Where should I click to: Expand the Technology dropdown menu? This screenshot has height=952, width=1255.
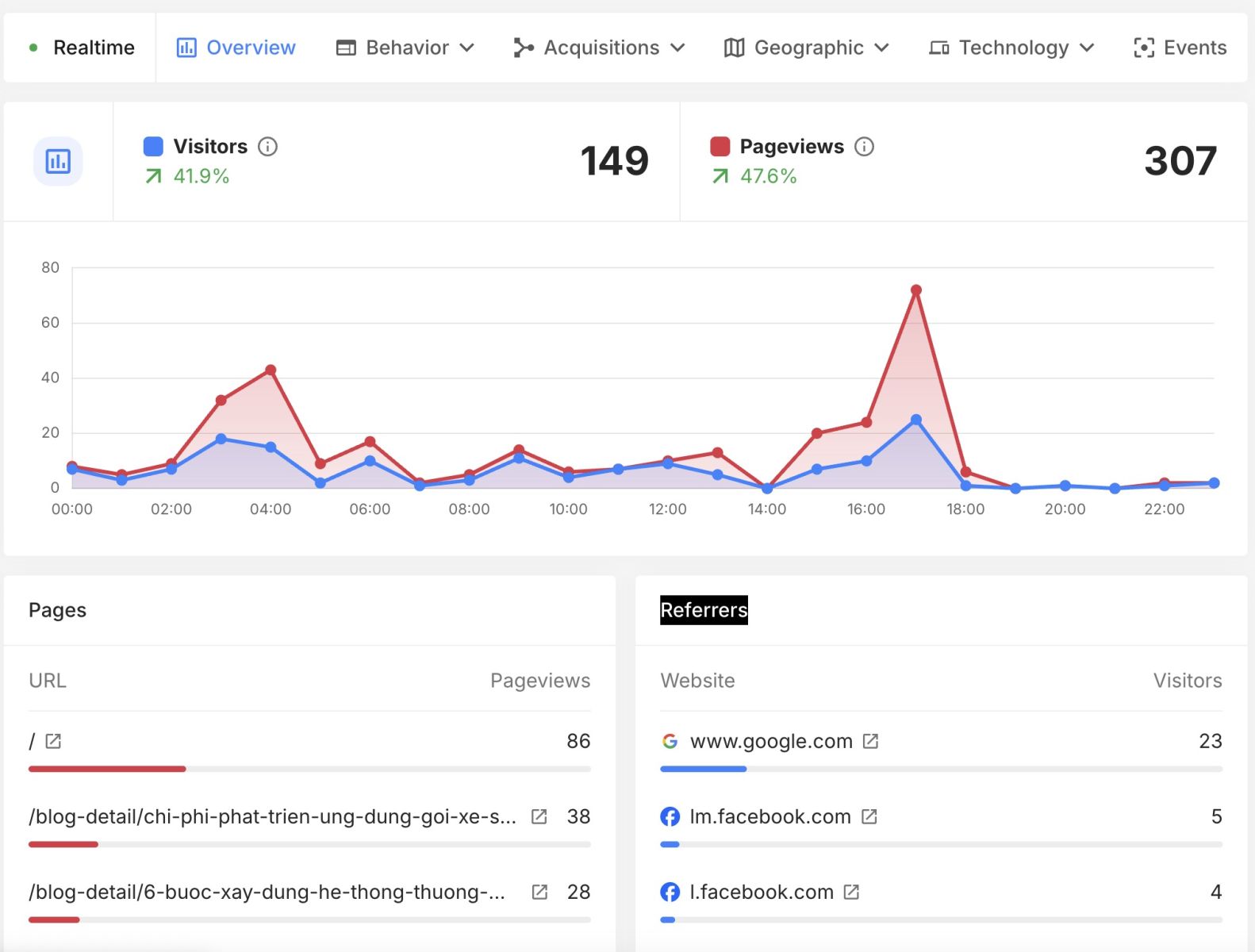pyautogui.click(x=1011, y=48)
